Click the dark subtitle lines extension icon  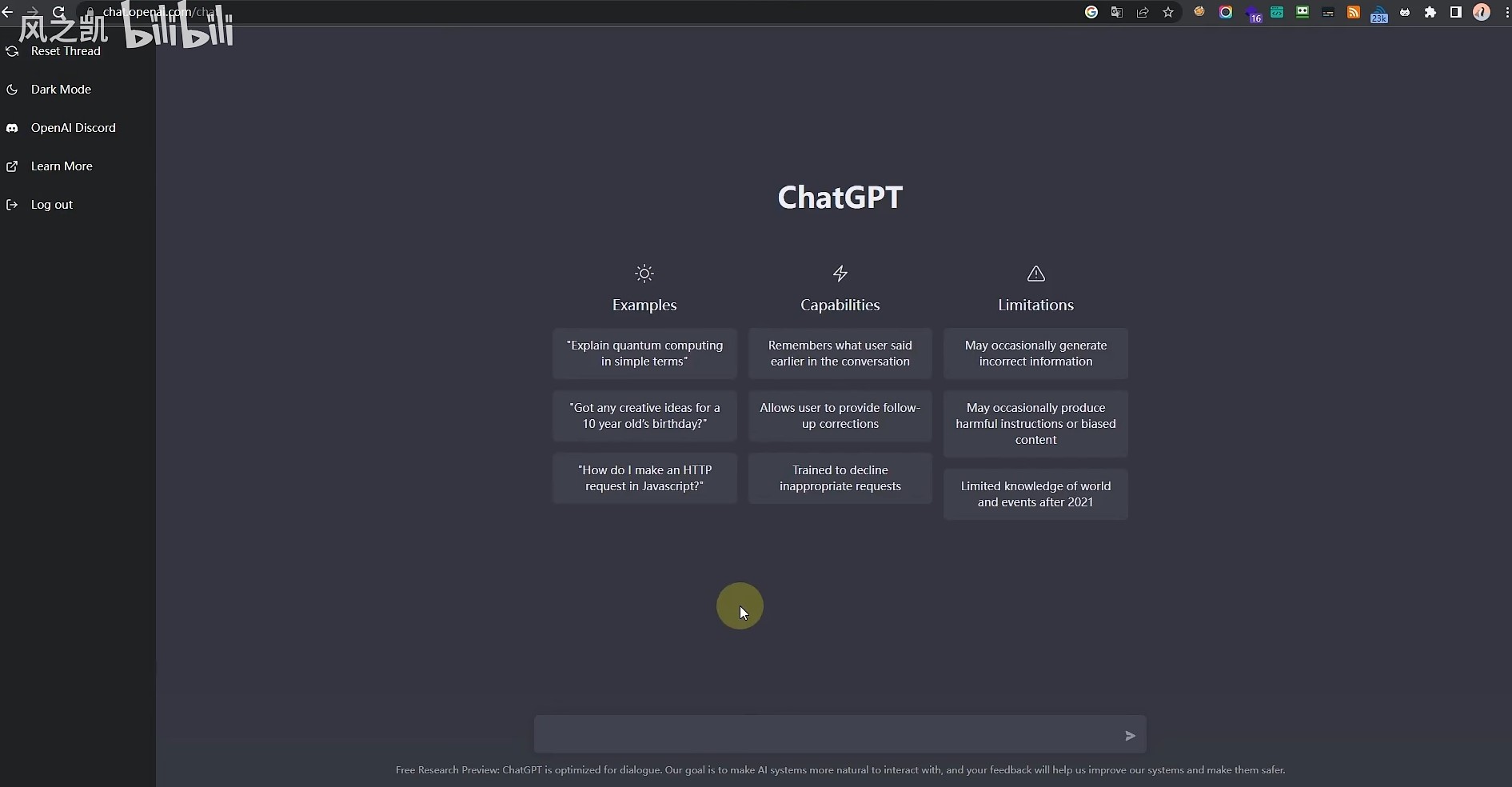coord(1328,13)
